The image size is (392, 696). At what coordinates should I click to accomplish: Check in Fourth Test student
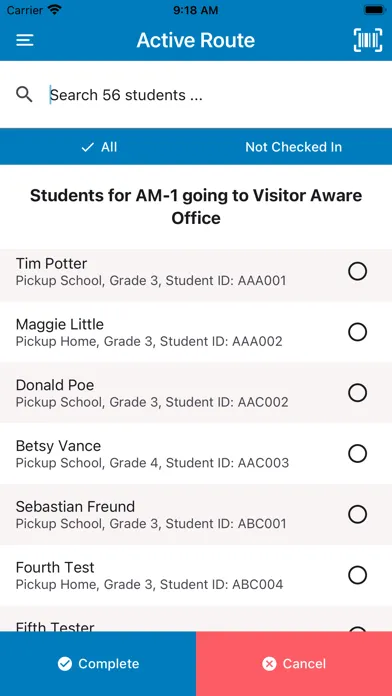(x=357, y=575)
